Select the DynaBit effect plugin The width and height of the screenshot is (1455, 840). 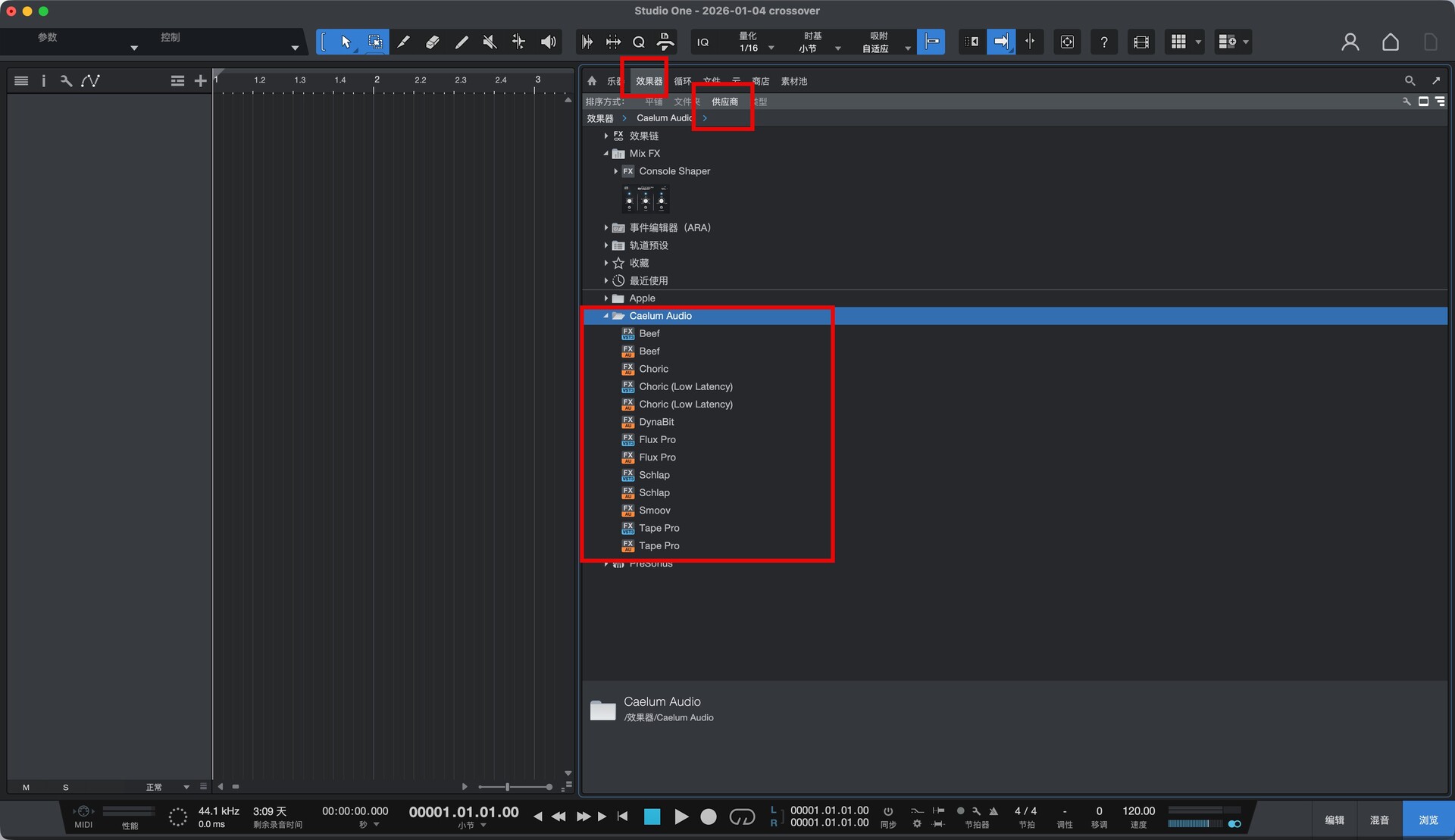coord(656,422)
